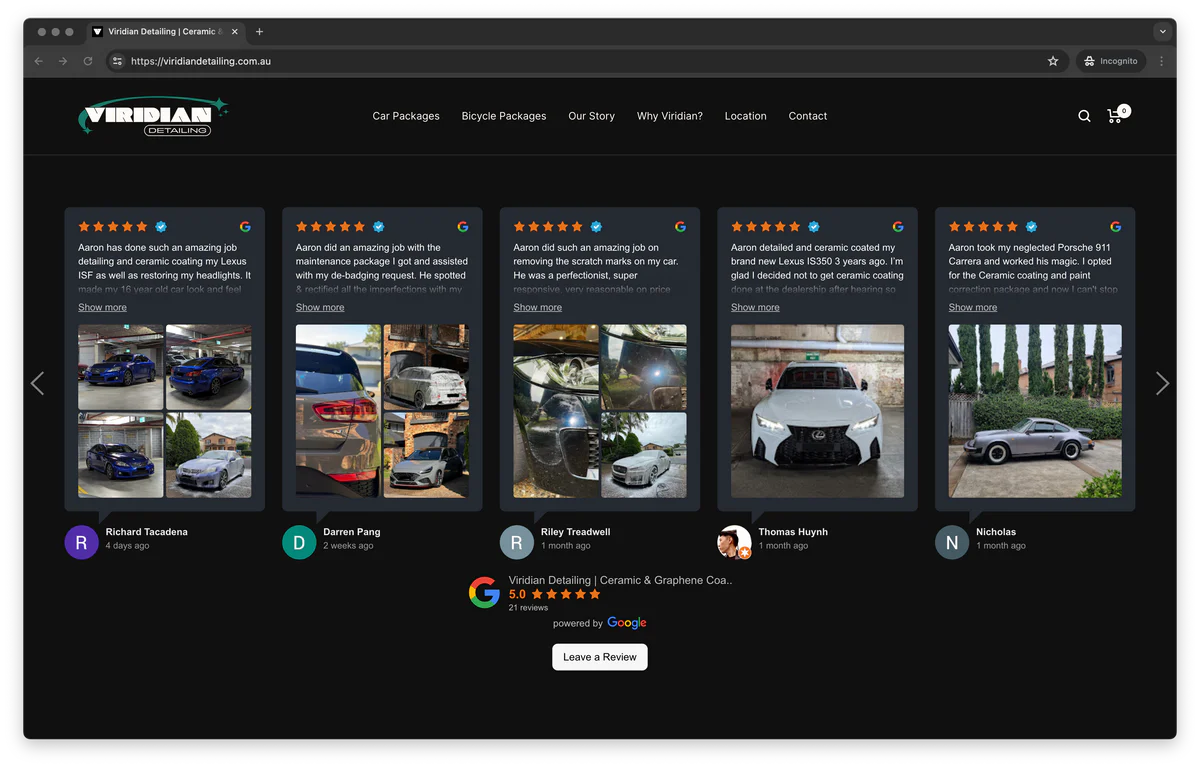The height and width of the screenshot is (768, 1200).
Task: Expand the tab search dropdown arrow
Action: coord(1162,32)
